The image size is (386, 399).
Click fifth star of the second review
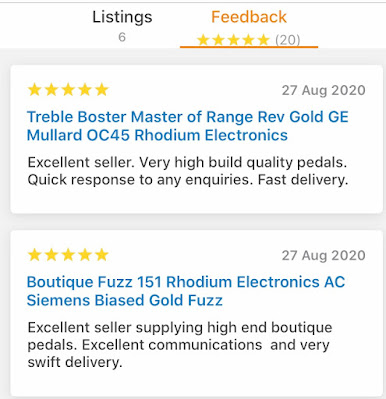(x=102, y=255)
